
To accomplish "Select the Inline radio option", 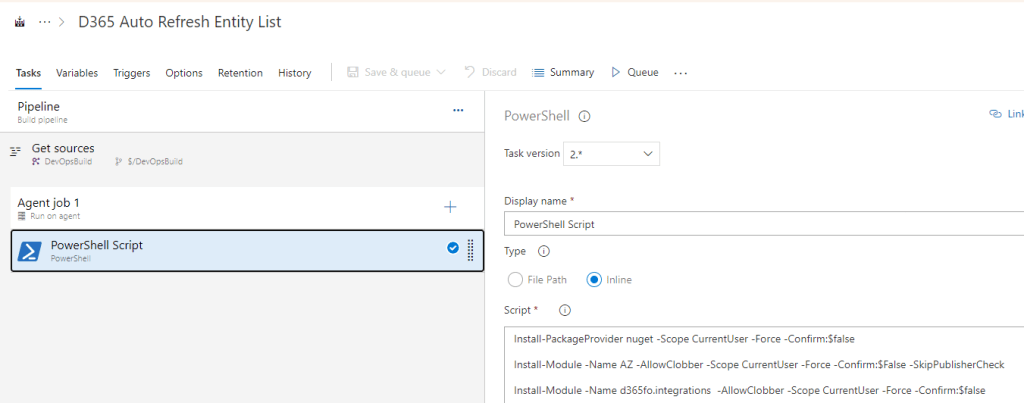I will point(594,280).
